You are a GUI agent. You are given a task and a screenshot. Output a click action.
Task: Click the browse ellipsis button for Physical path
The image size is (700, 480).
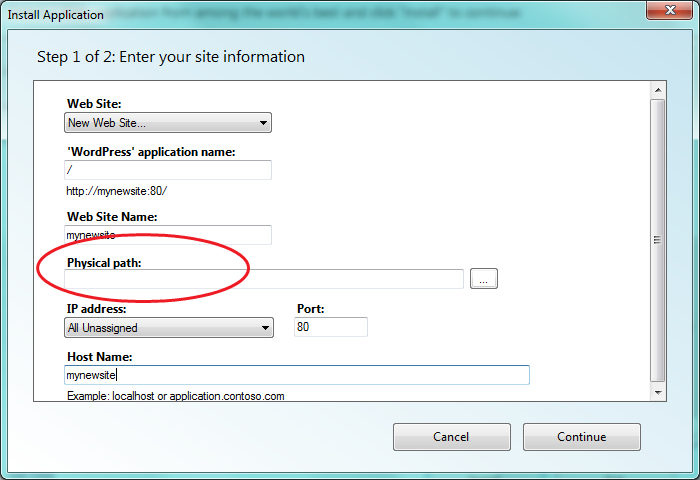[483, 279]
